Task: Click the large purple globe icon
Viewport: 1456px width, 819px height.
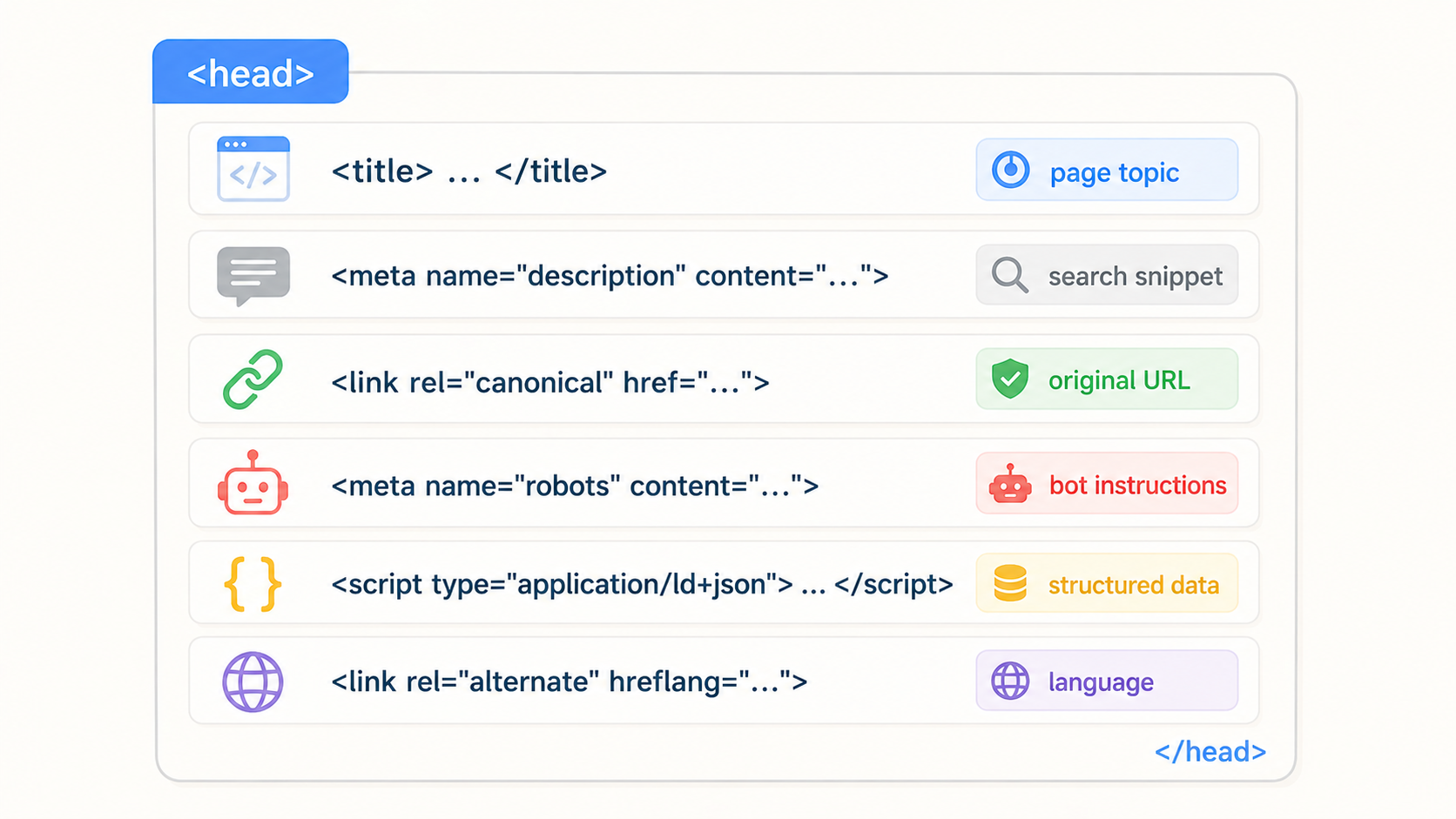Action: (x=253, y=681)
